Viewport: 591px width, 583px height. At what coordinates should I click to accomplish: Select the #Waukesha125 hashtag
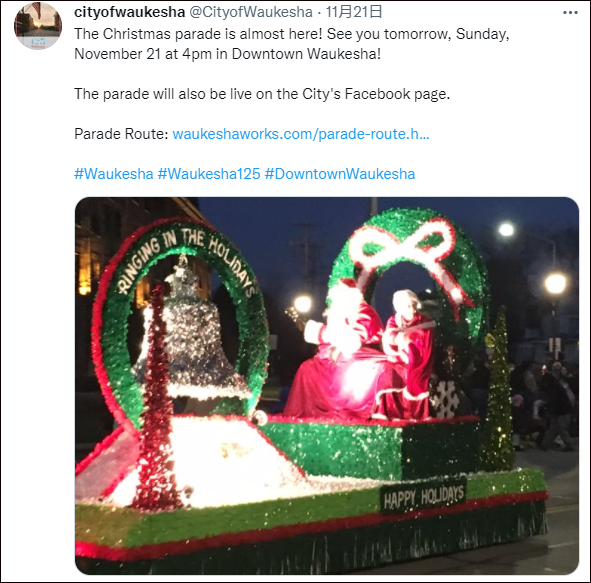click(209, 174)
